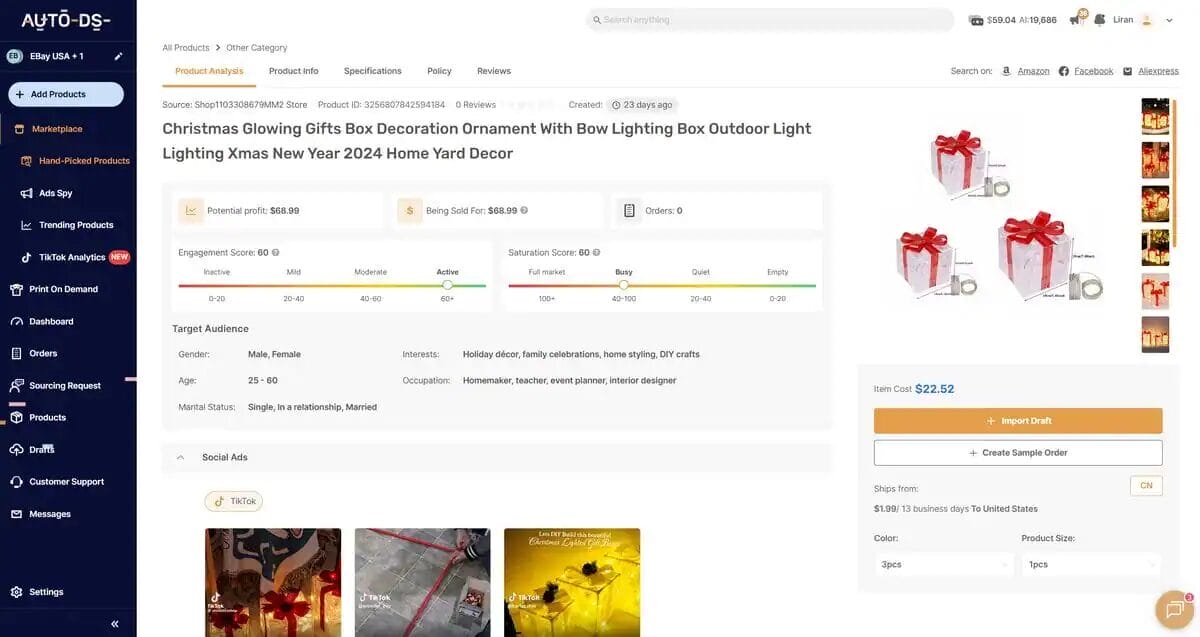Image resolution: width=1200 pixels, height=637 pixels.
Task: Switch to the Specifications tab
Action: tap(372, 70)
